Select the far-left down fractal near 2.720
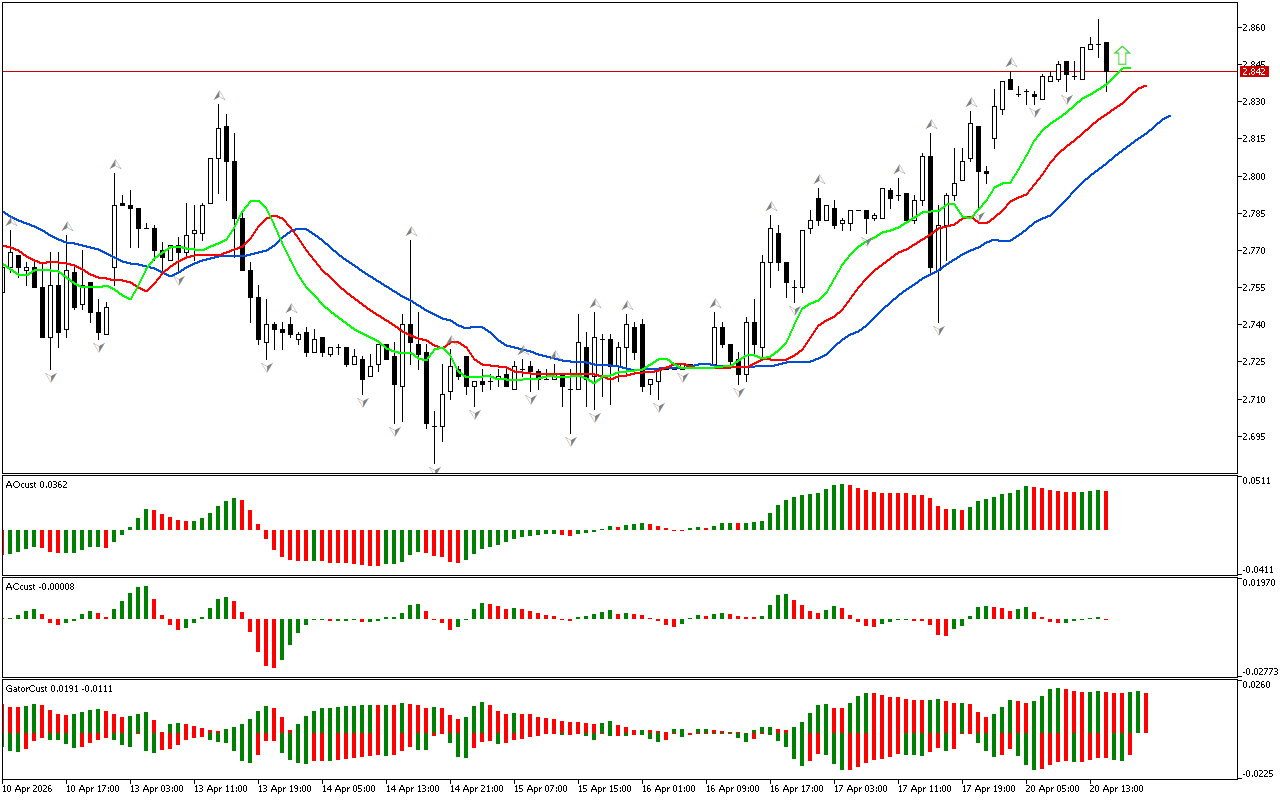Viewport: 1280px width, 800px height. [x=51, y=375]
